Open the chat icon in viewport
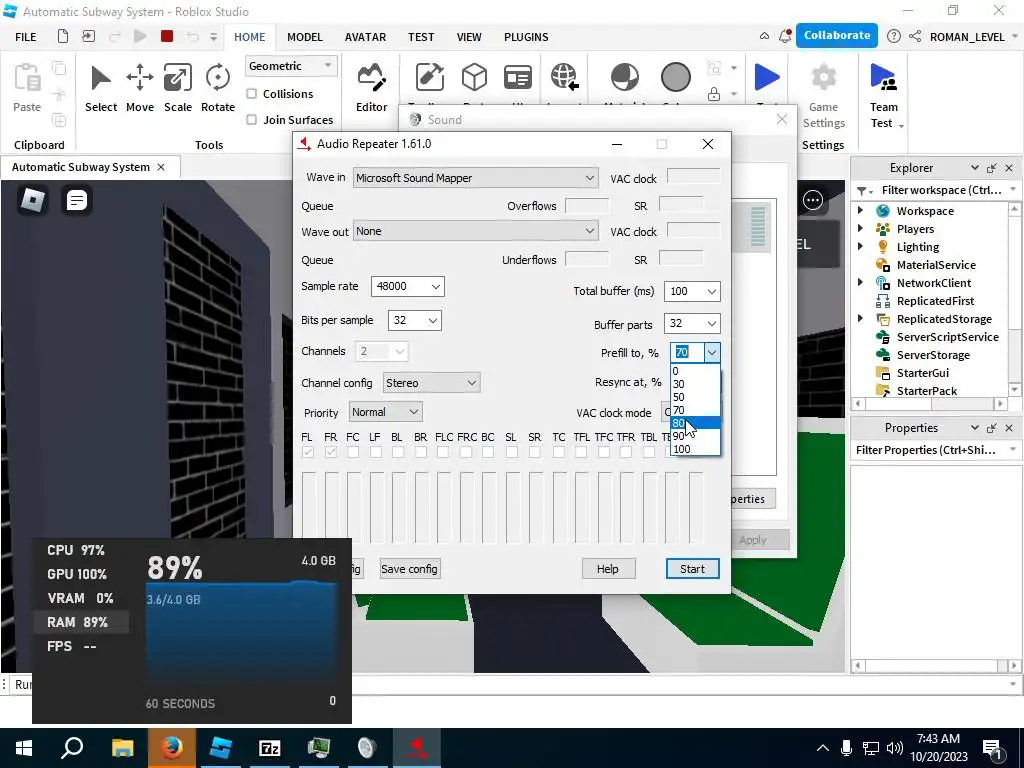 coord(76,200)
